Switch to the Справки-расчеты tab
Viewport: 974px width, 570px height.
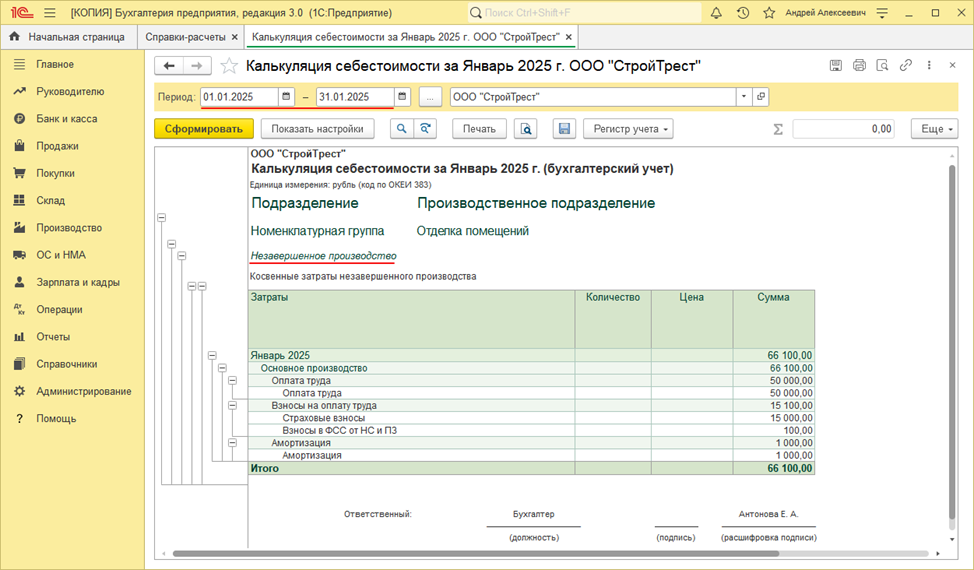[185, 37]
